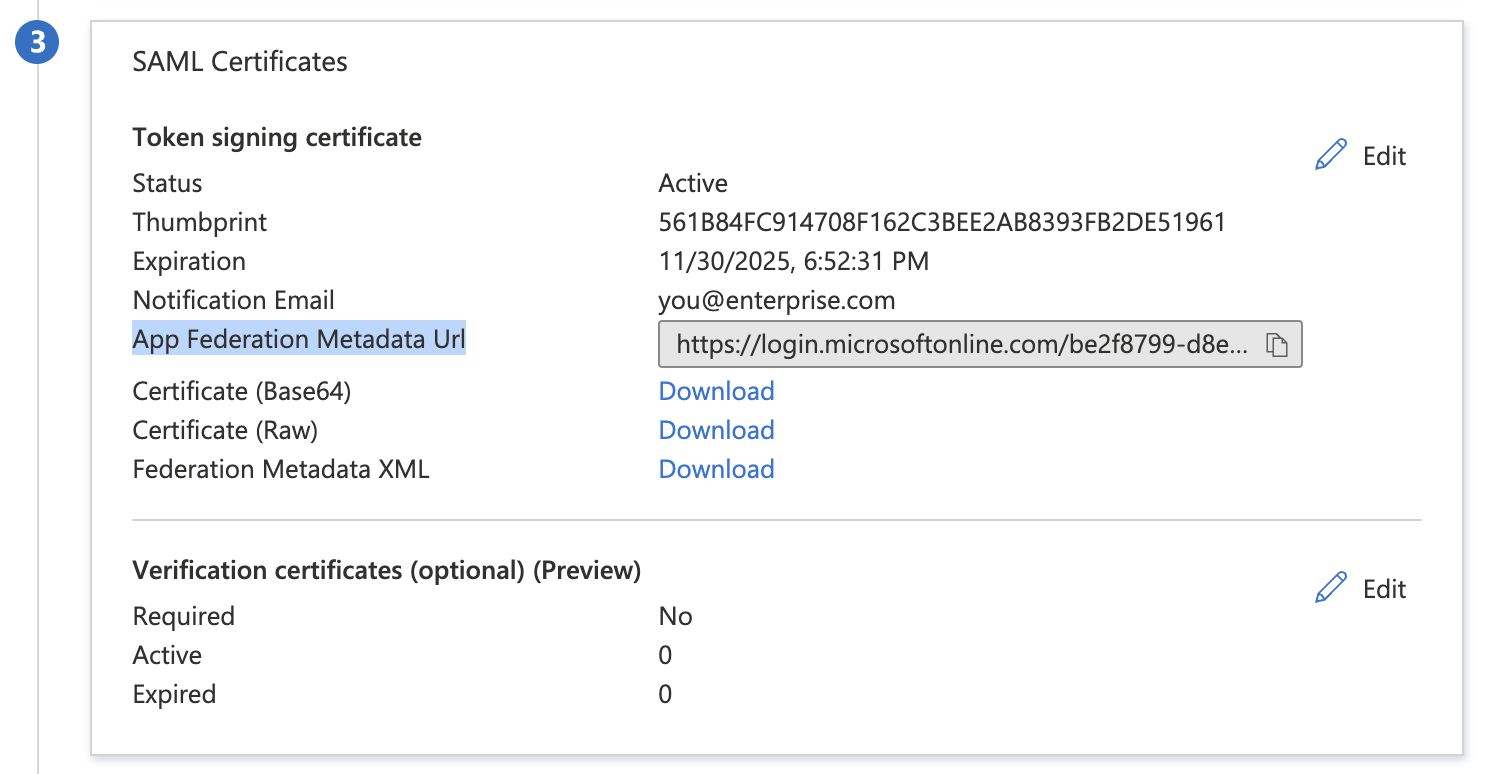Select the pencil icon beside Verification certificates Edit
Screen dimensions: 1488x774
(x=1330, y=587)
